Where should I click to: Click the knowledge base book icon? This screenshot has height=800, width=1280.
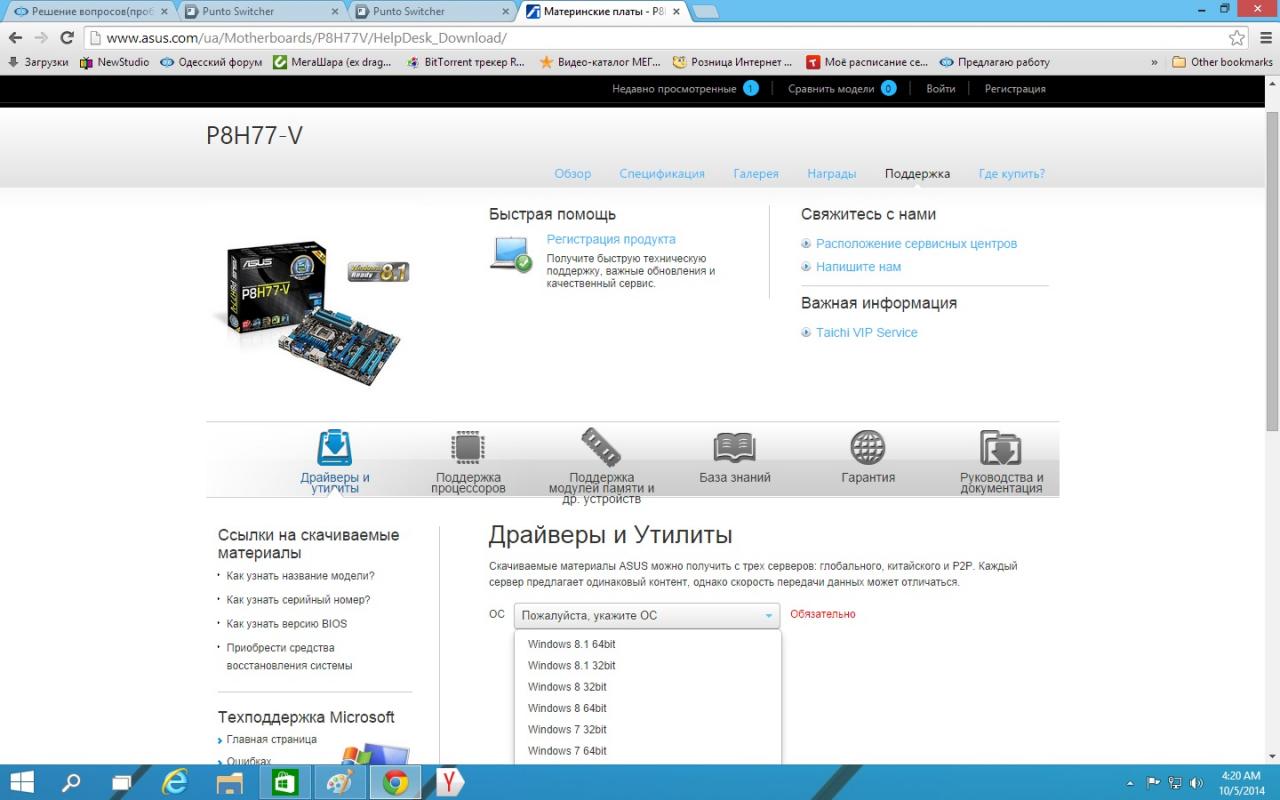[734, 447]
